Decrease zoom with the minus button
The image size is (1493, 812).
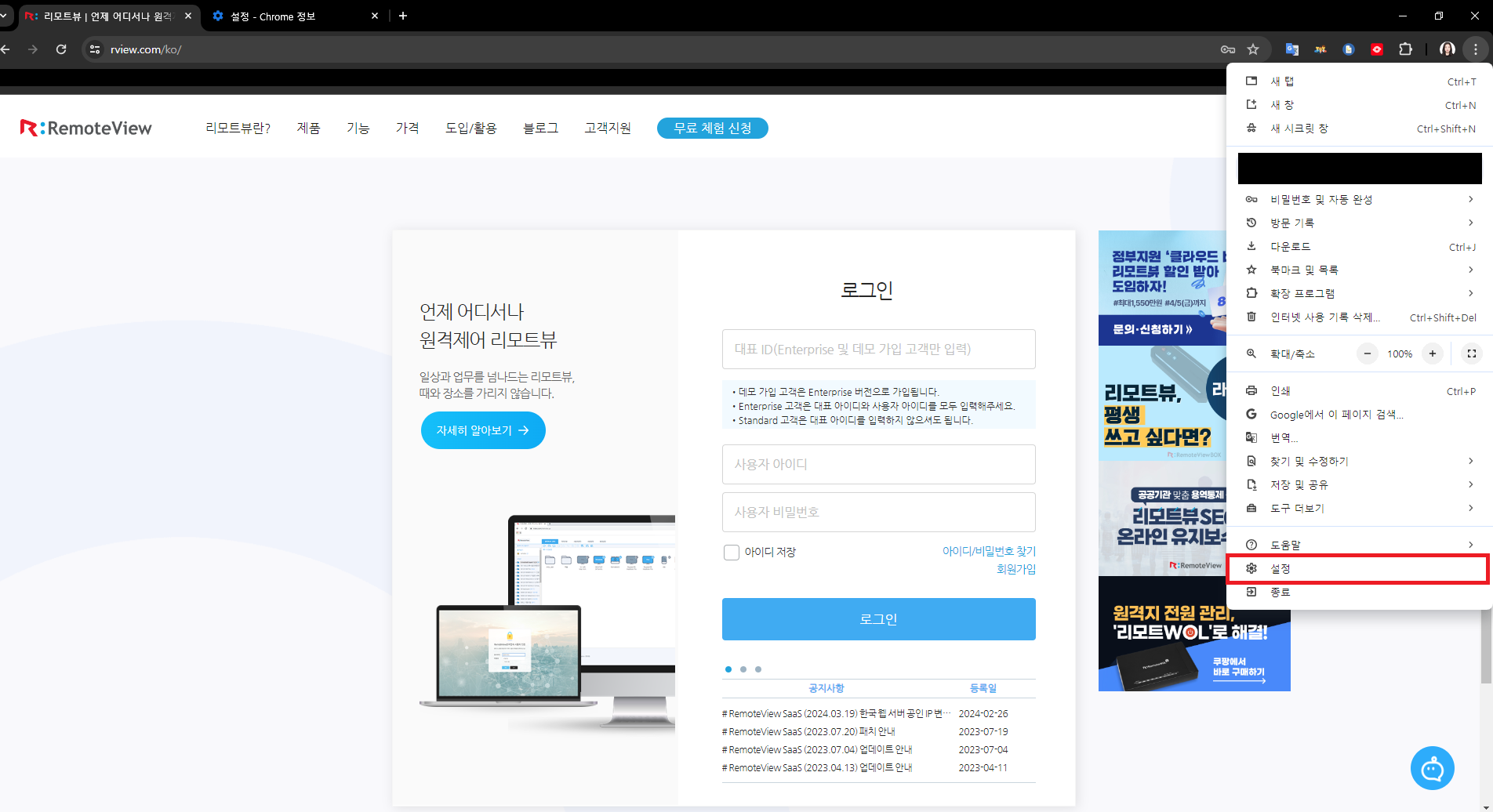(x=1368, y=353)
